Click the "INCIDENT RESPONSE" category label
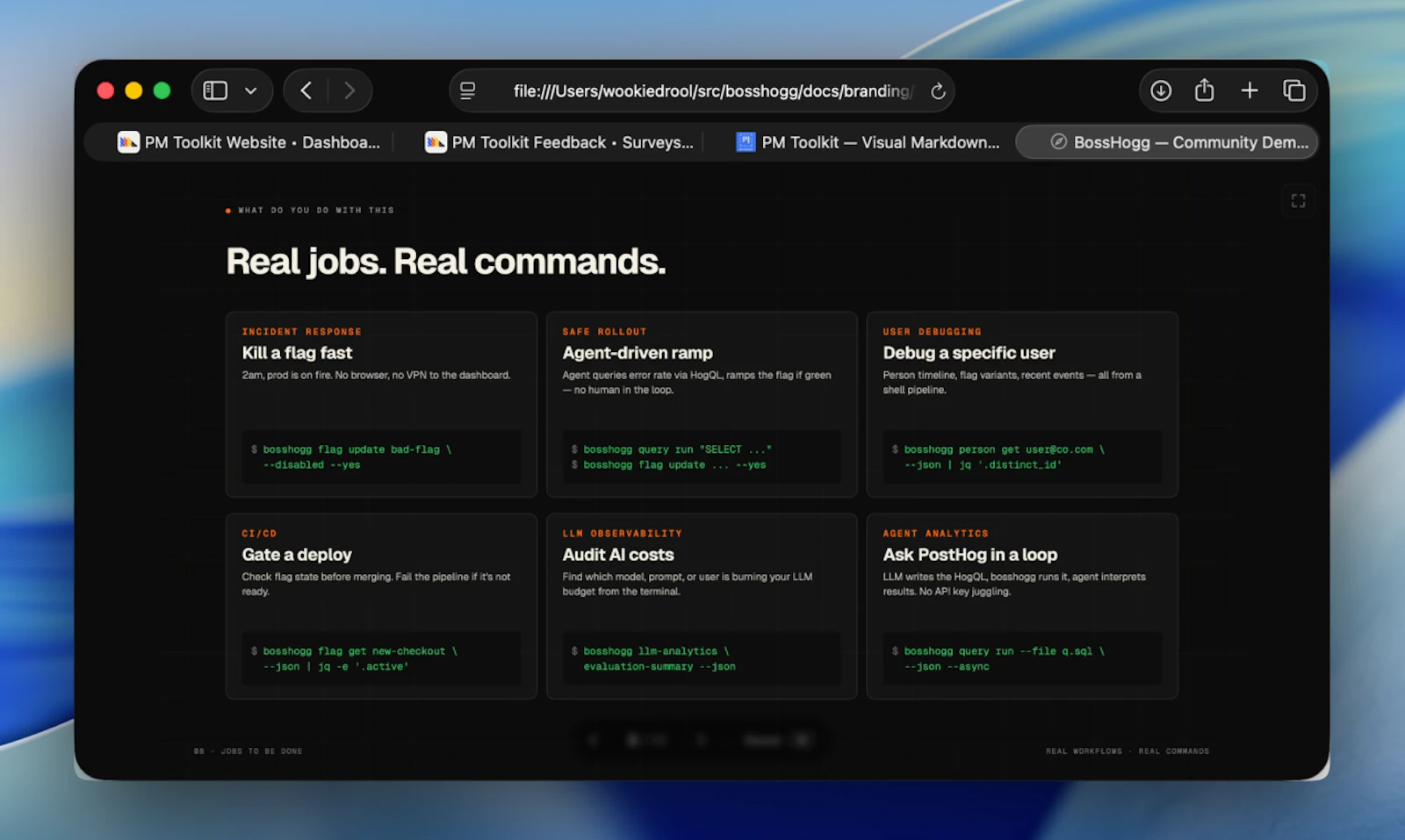This screenshot has height=840, width=1405. [x=301, y=332]
